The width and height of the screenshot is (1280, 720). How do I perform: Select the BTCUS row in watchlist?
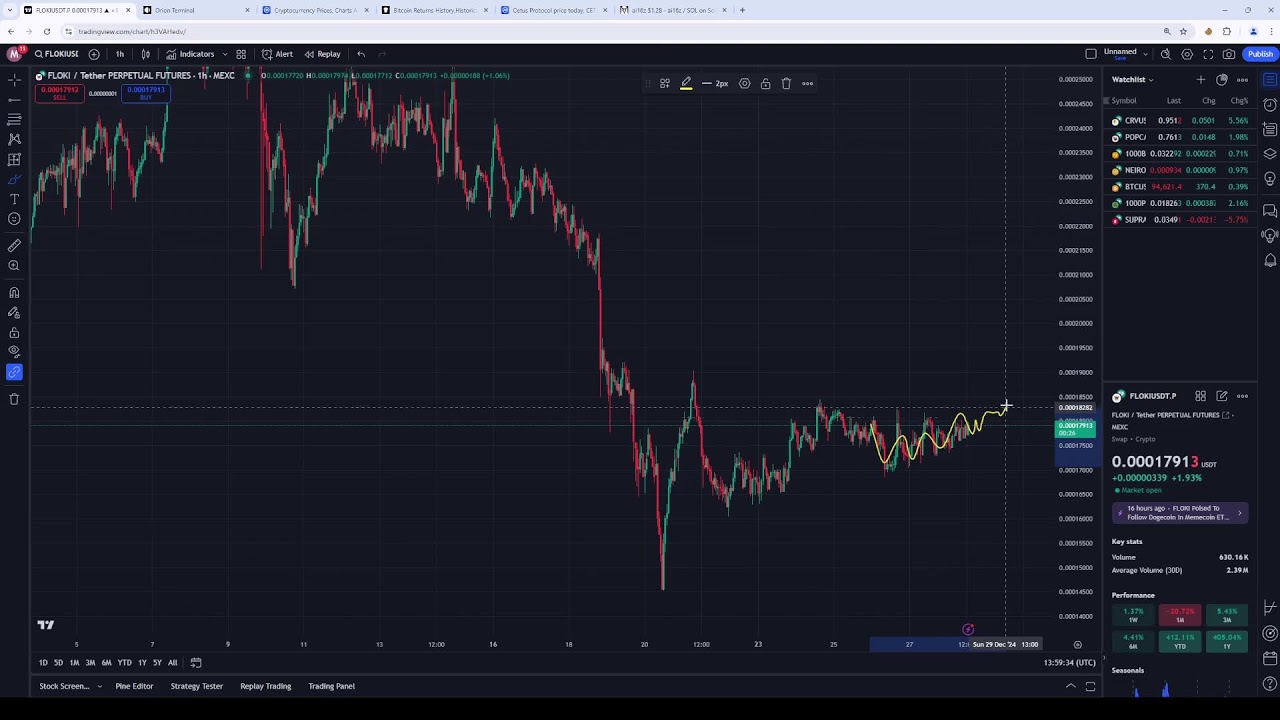(1180, 187)
